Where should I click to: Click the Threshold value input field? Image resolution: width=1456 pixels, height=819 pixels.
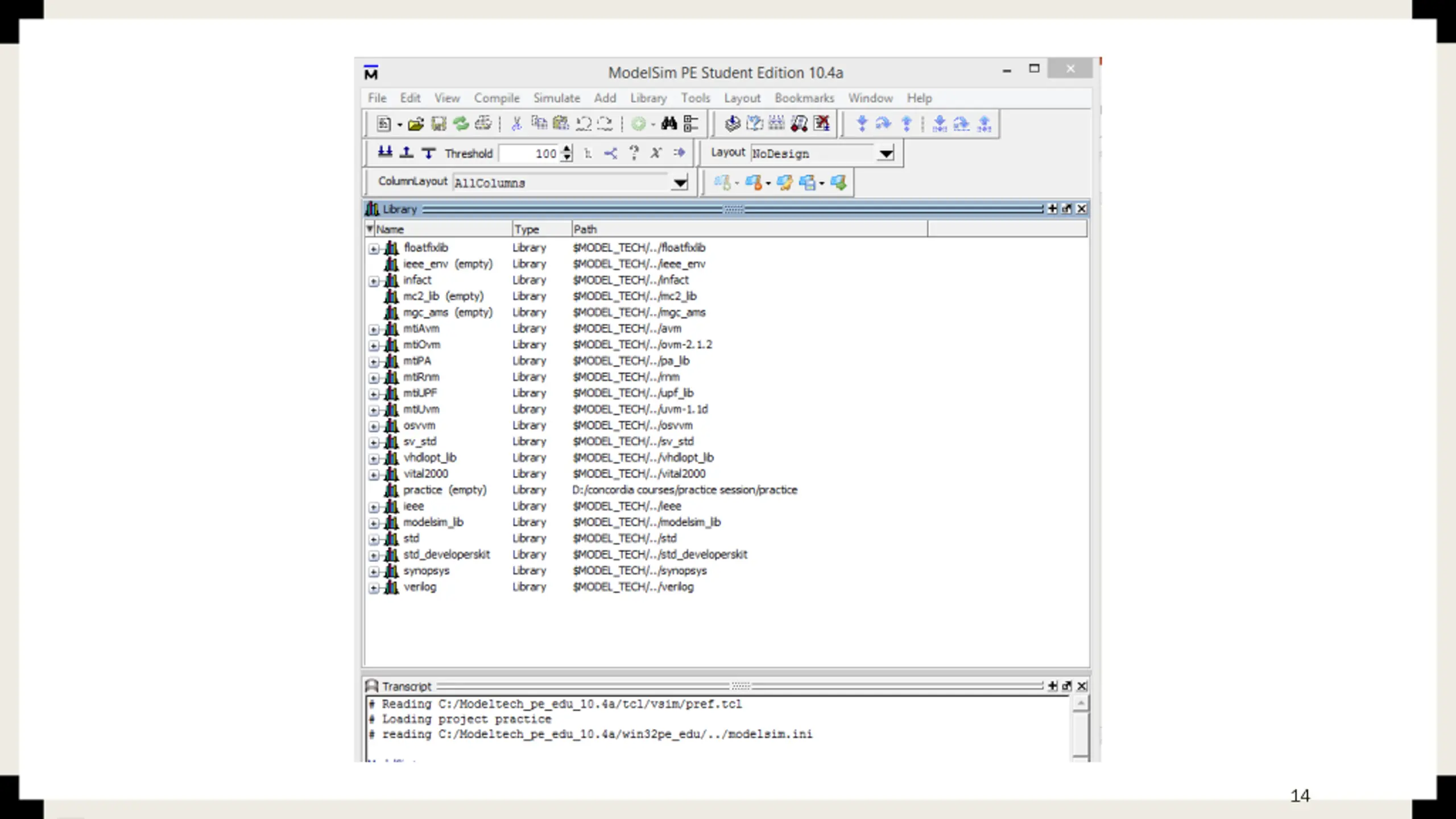[530, 154]
